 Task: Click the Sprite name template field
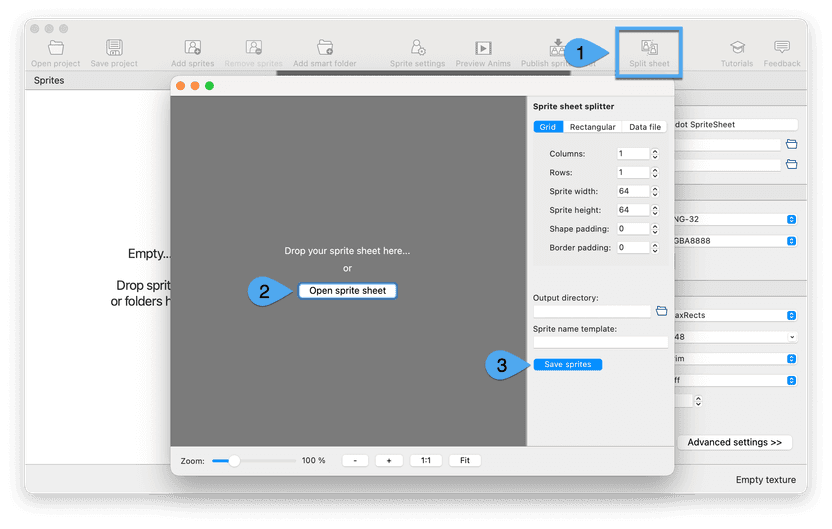click(x=600, y=342)
